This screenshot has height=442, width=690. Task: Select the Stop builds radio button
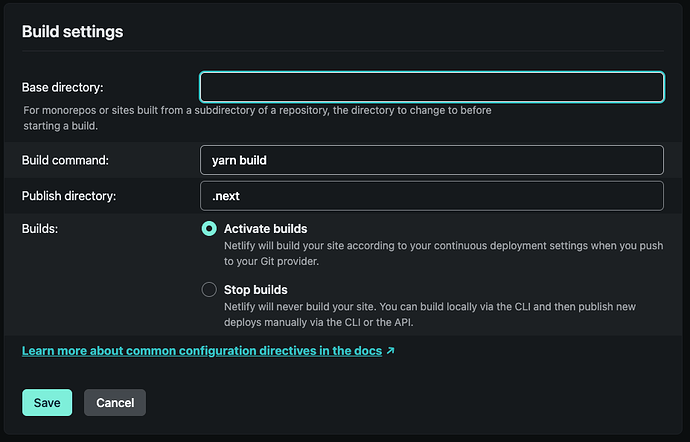(209, 290)
